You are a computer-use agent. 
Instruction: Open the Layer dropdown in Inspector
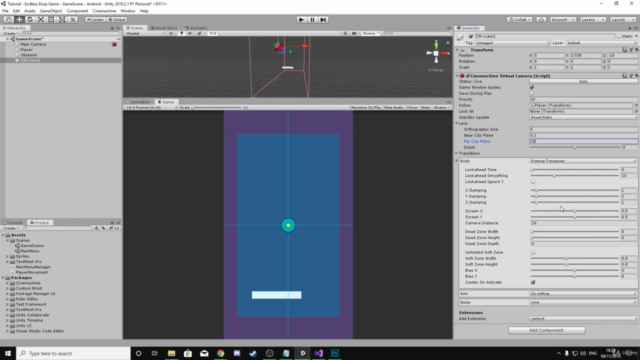click(602, 43)
